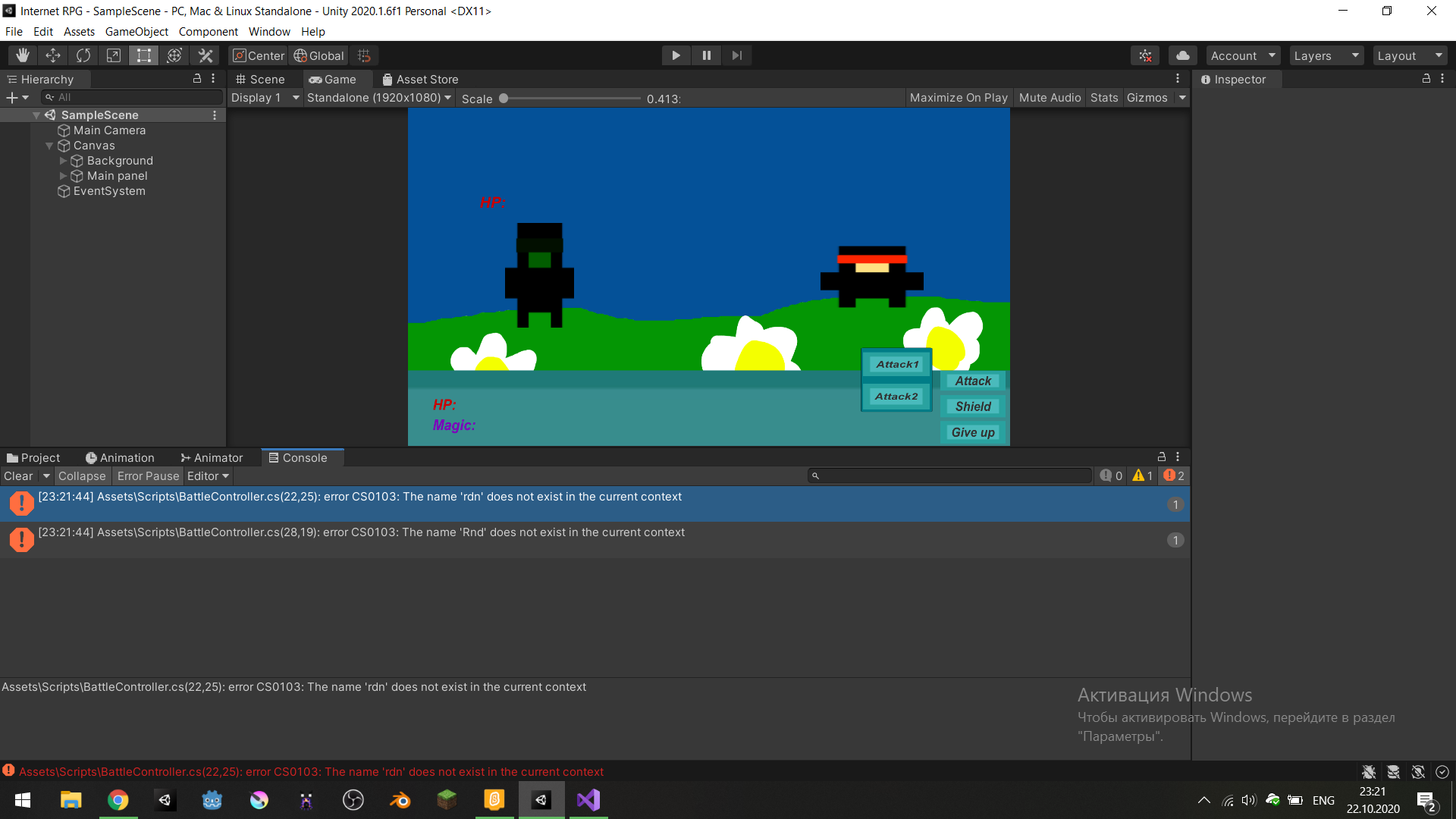Viewport: 1456px width, 819px height.
Task: Open the GameObject menu
Action: 136,32
